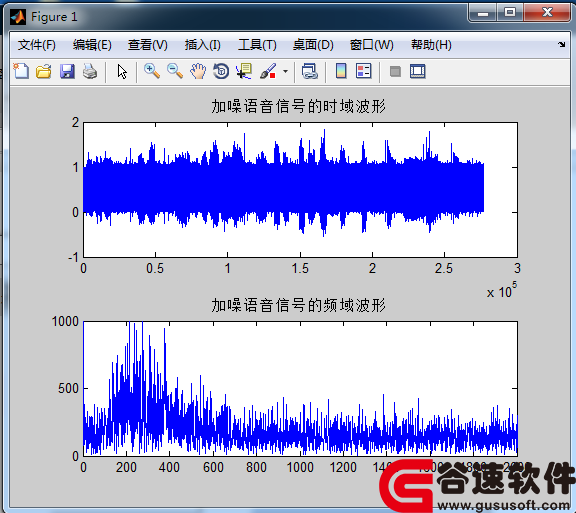The width and height of the screenshot is (576, 513).
Task: Maximize the Figure 1 window
Action: (510, 13)
